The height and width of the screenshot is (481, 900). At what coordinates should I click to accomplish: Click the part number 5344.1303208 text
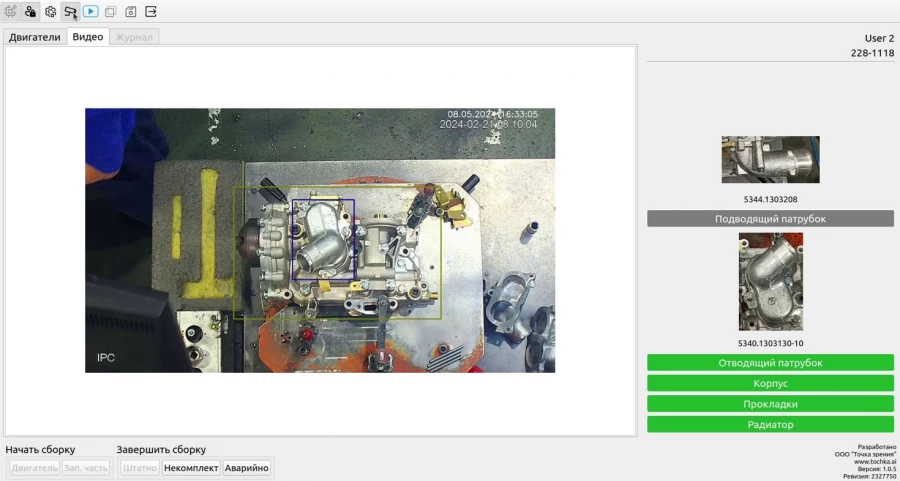coord(770,200)
